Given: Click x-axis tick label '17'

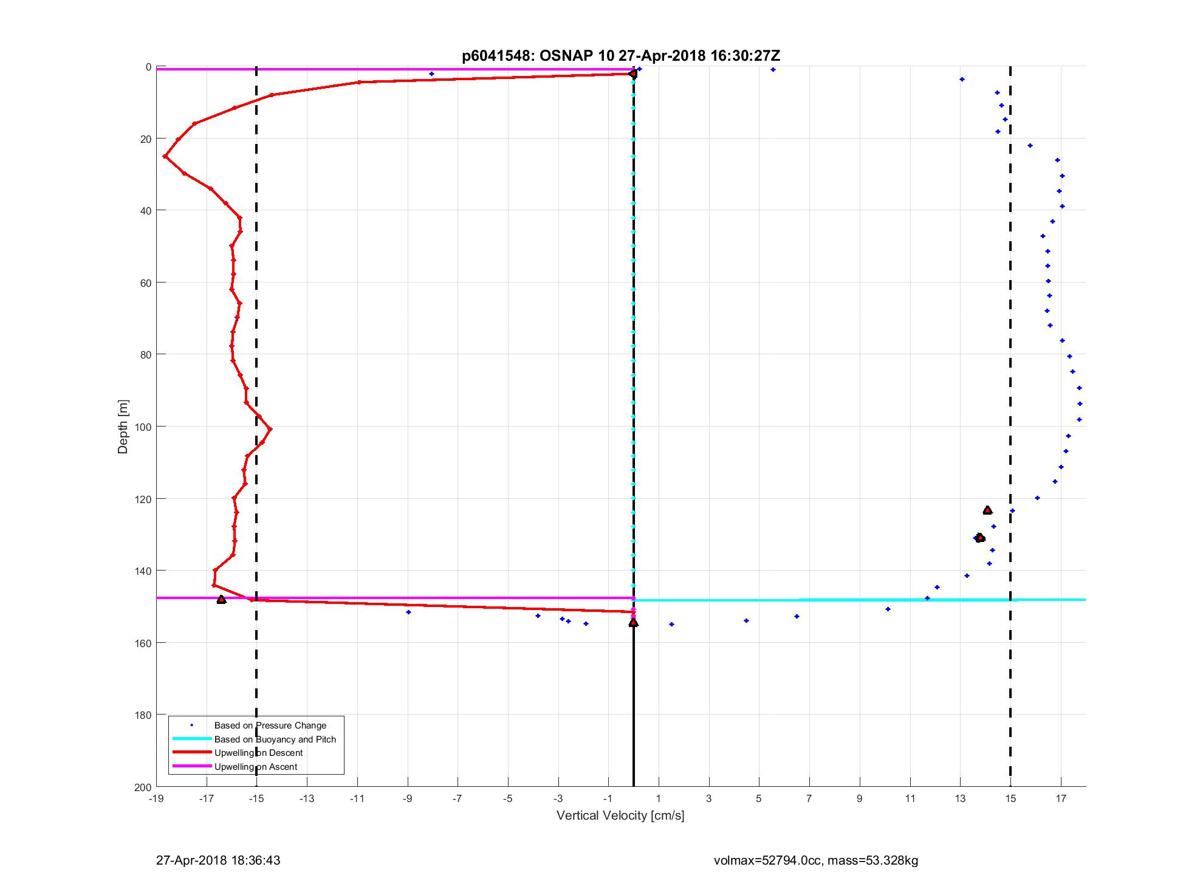Looking at the screenshot, I should coord(1061,798).
